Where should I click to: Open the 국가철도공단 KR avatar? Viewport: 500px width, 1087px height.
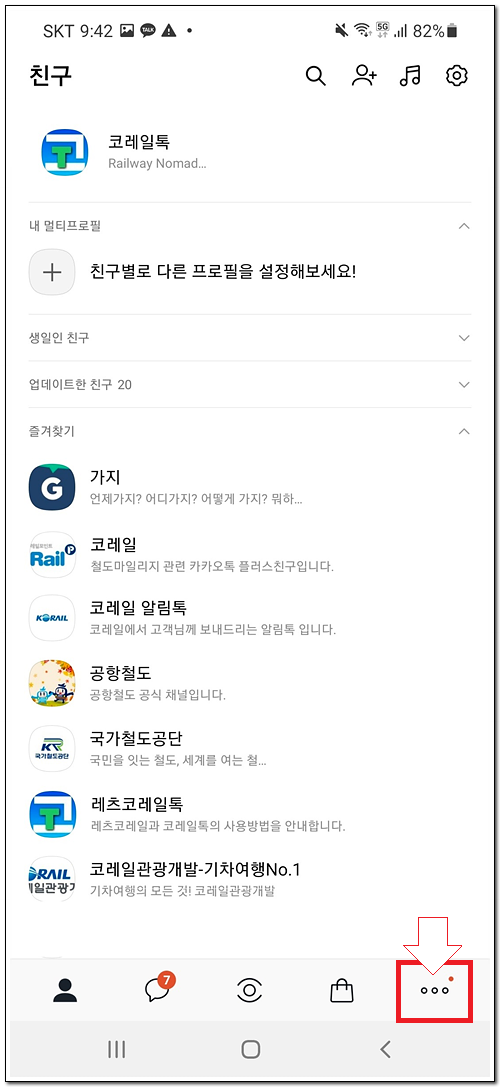coord(52,748)
